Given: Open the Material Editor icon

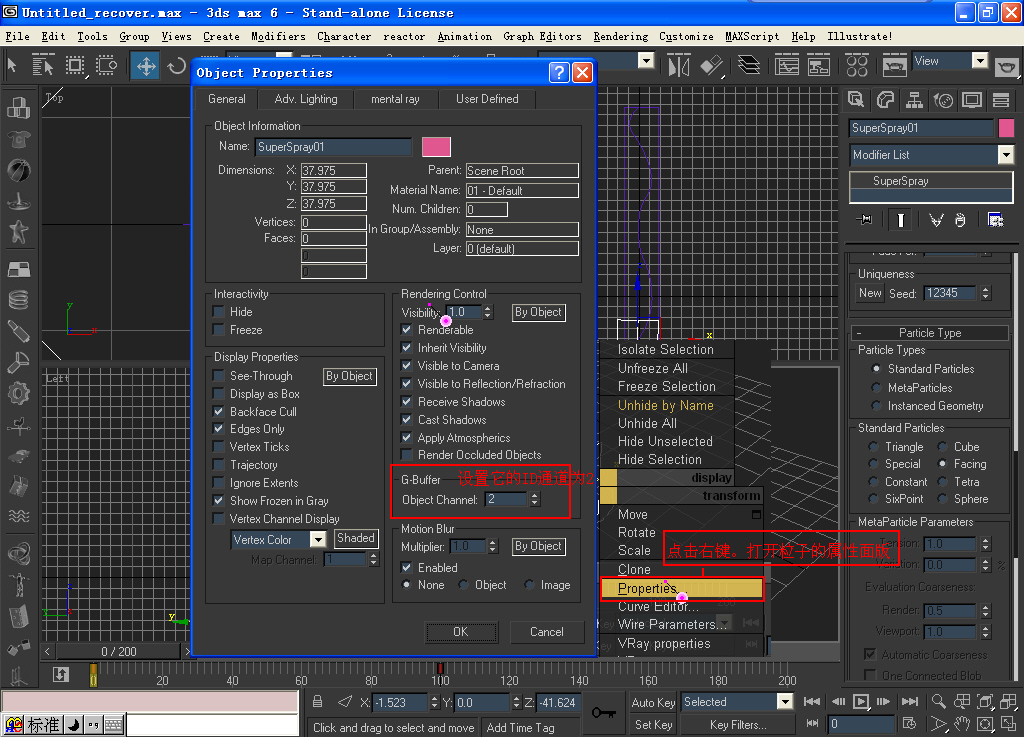Looking at the screenshot, I should (857, 66).
